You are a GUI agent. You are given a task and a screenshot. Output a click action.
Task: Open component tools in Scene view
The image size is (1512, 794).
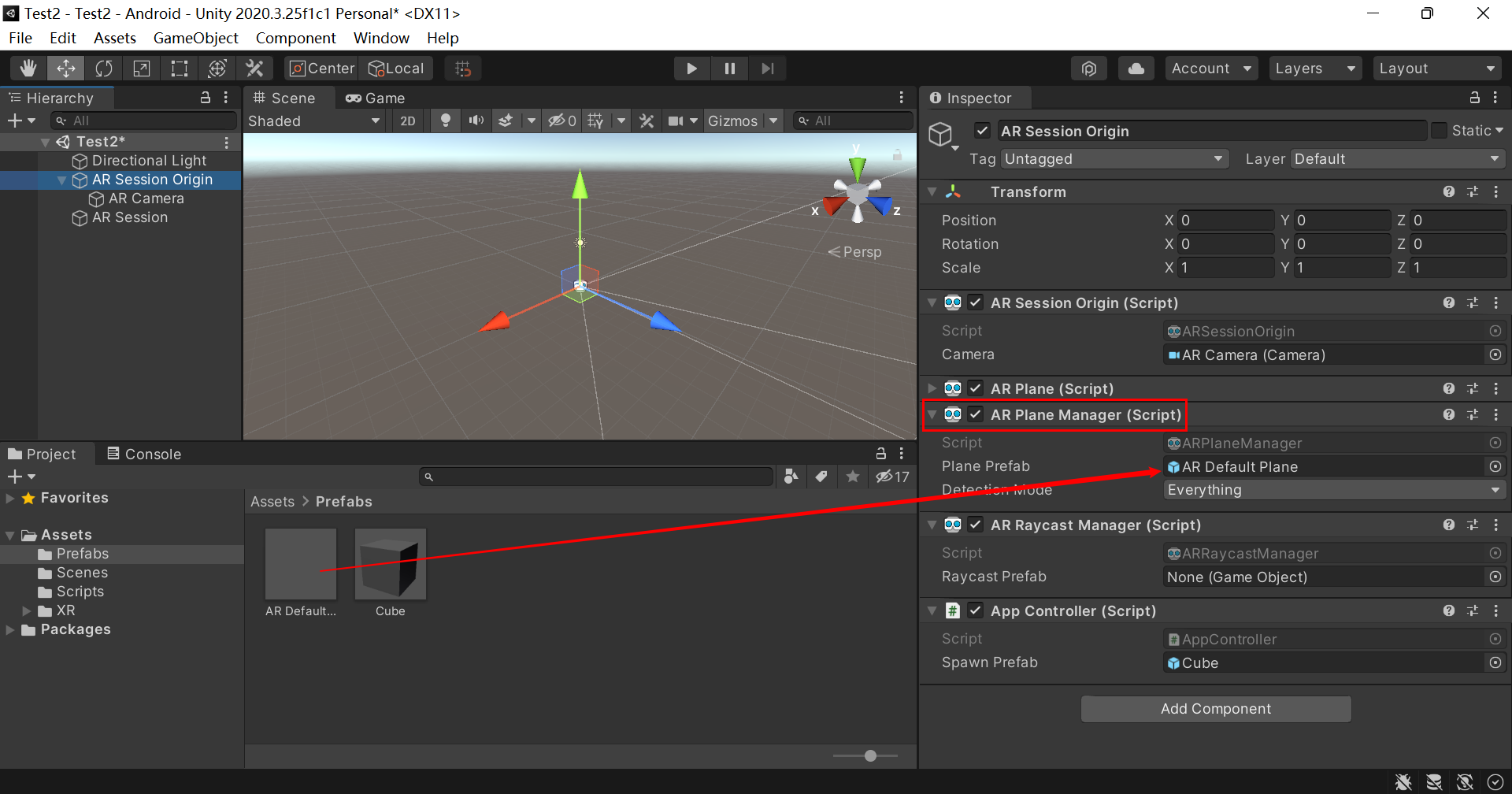click(647, 121)
